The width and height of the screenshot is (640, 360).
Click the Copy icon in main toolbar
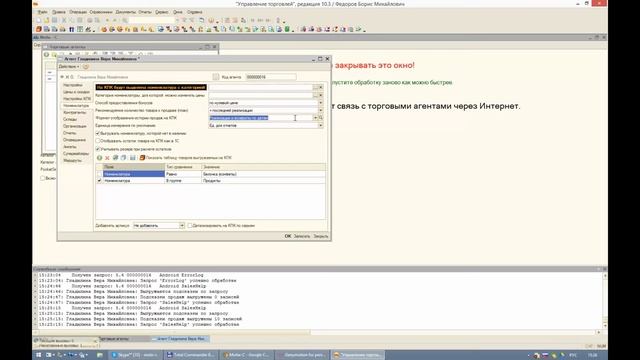click(72, 20)
